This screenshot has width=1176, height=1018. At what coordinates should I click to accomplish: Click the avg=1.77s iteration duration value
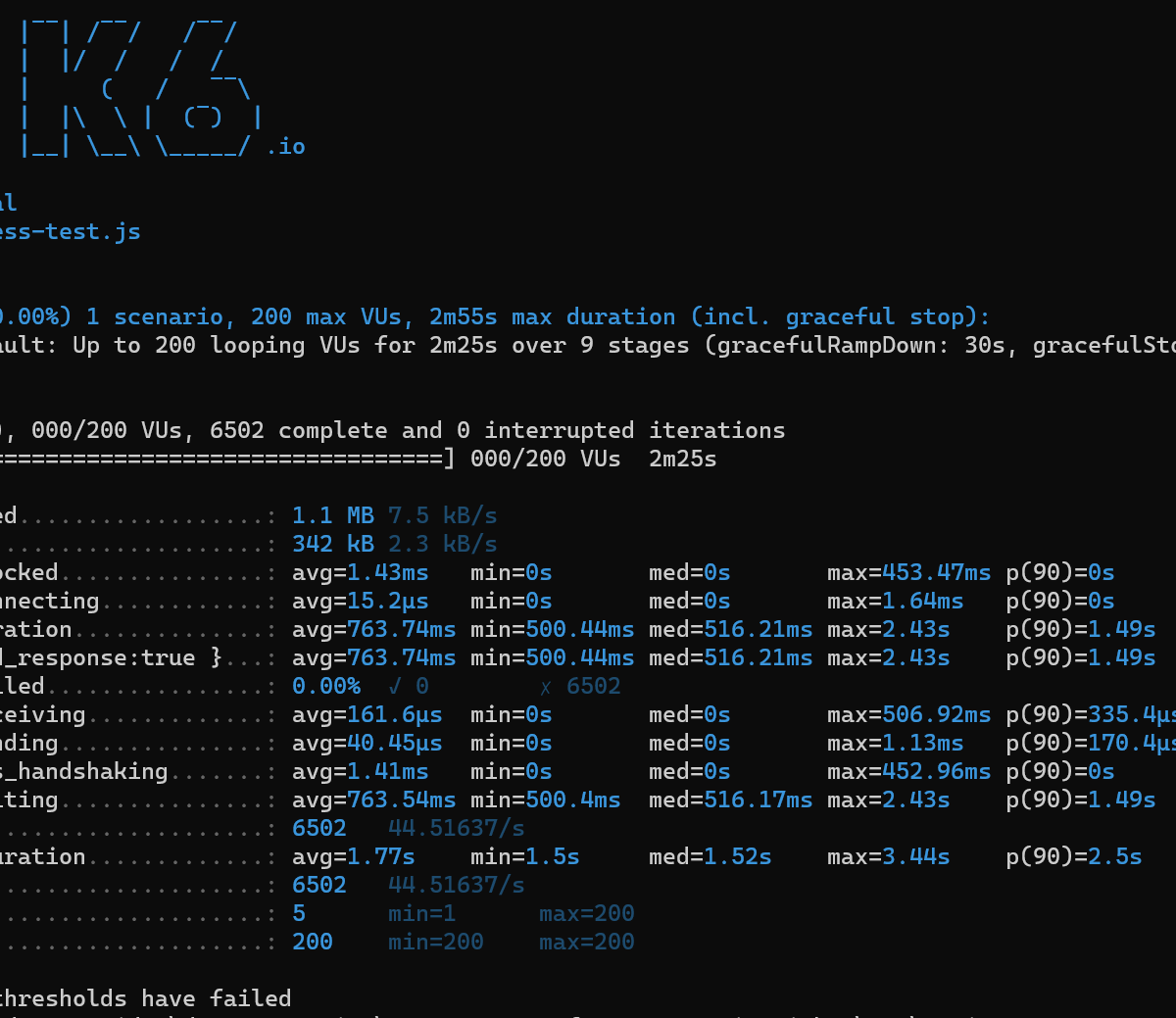coord(353,856)
